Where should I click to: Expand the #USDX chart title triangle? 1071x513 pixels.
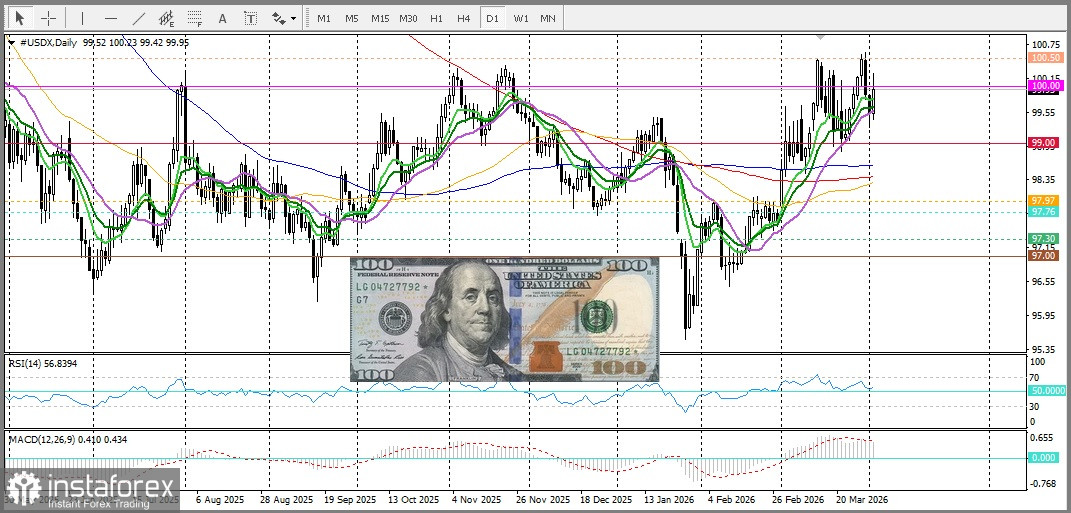(11, 43)
